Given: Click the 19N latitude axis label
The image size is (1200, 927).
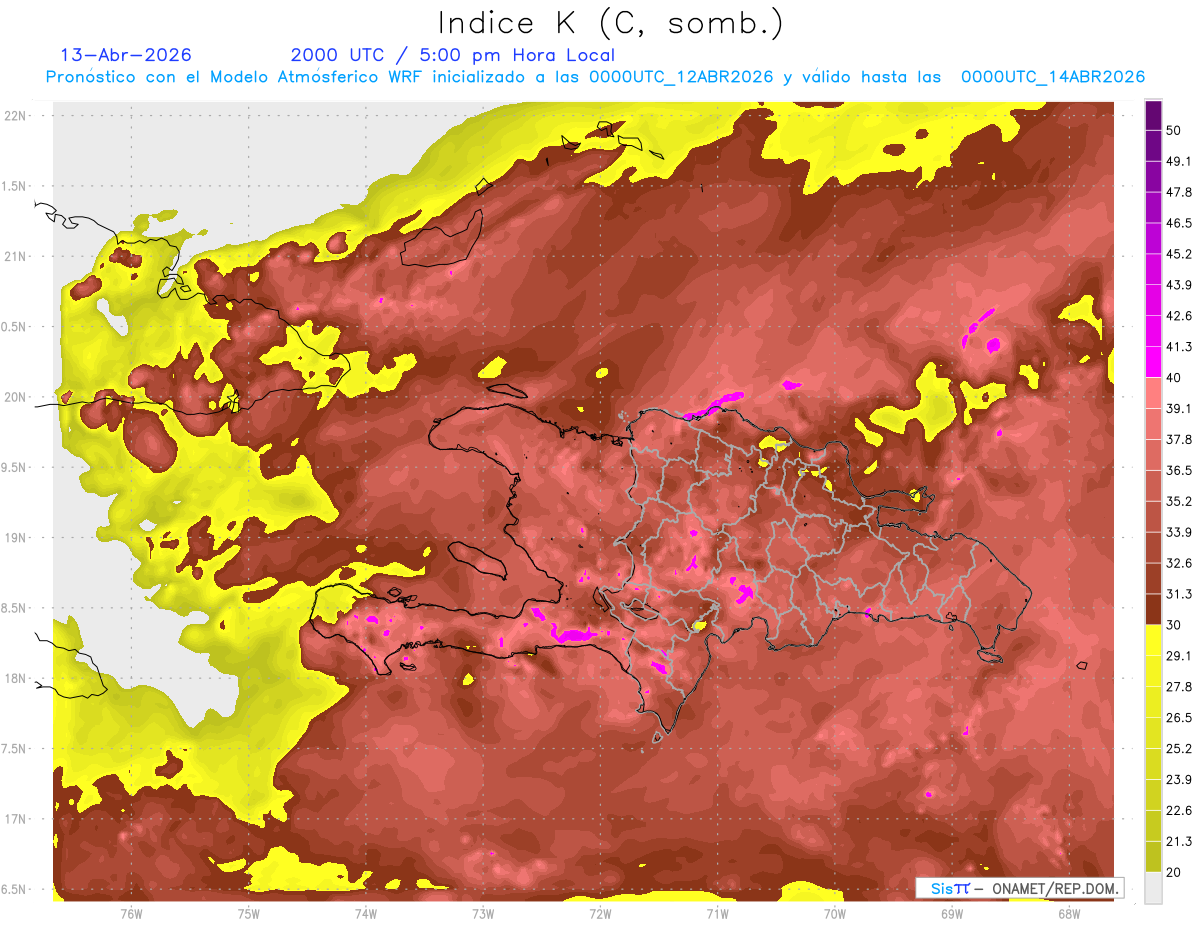Looking at the screenshot, I should pos(14,537).
